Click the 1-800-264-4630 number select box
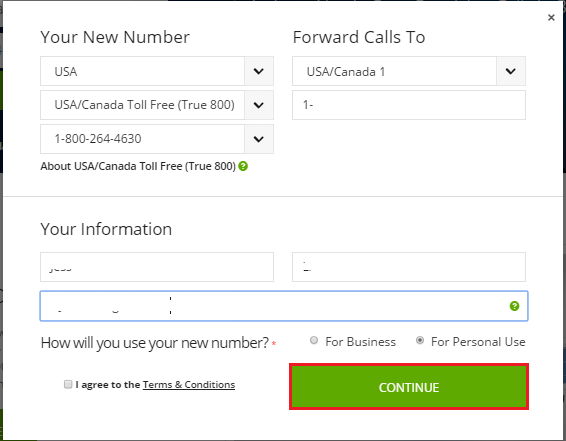This screenshot has height=441, width=566. (x=157, y=139)
